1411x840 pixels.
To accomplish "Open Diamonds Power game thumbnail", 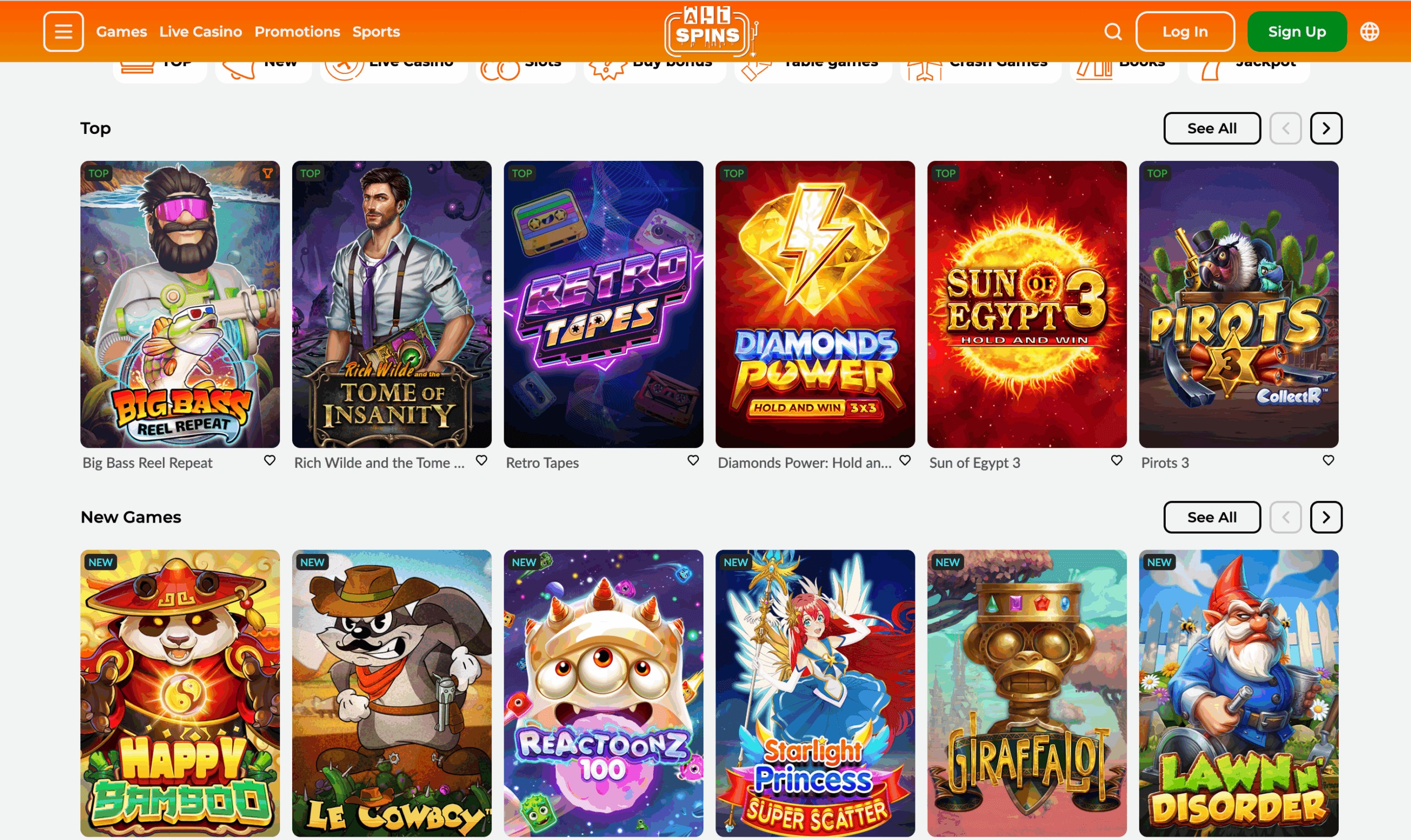I will [x=815, y=305].
